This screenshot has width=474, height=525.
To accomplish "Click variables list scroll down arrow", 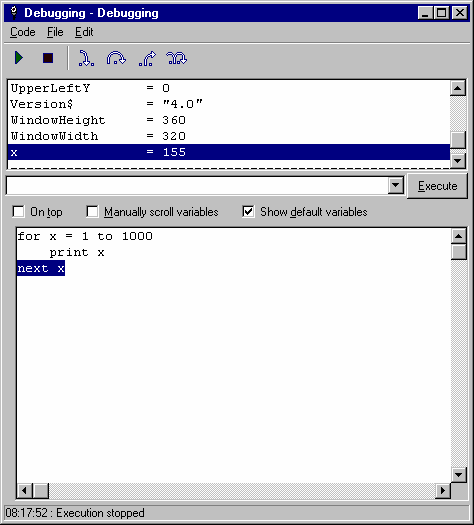I will tap(458, 161).
